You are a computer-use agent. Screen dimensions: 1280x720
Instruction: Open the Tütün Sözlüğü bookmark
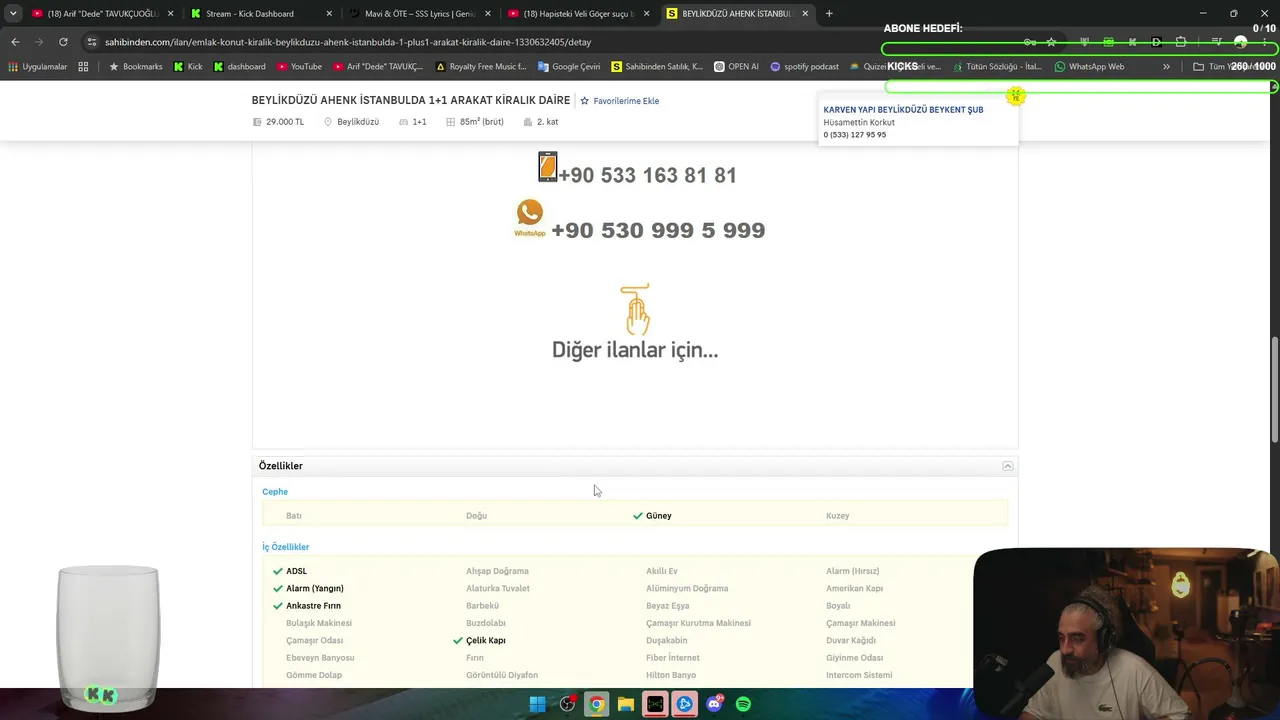(x=997, y=67)
